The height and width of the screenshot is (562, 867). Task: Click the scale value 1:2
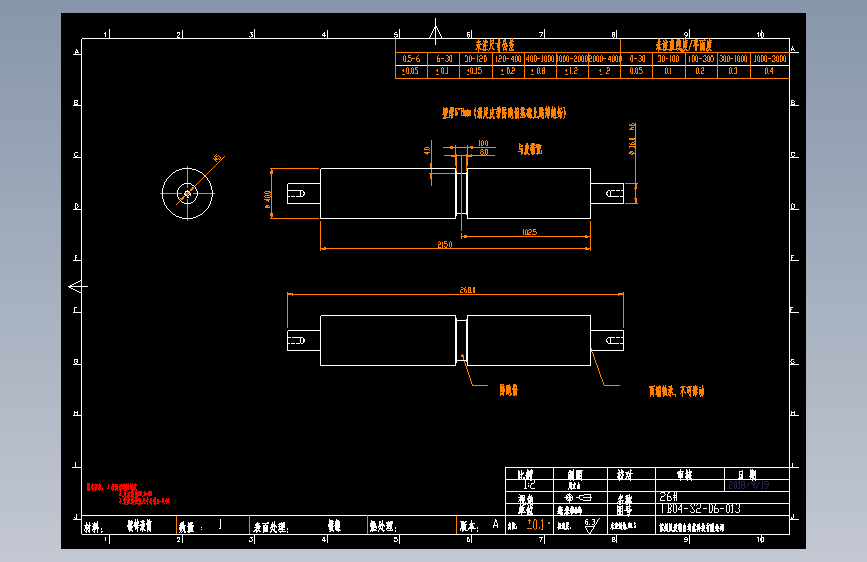pos(529,485)
